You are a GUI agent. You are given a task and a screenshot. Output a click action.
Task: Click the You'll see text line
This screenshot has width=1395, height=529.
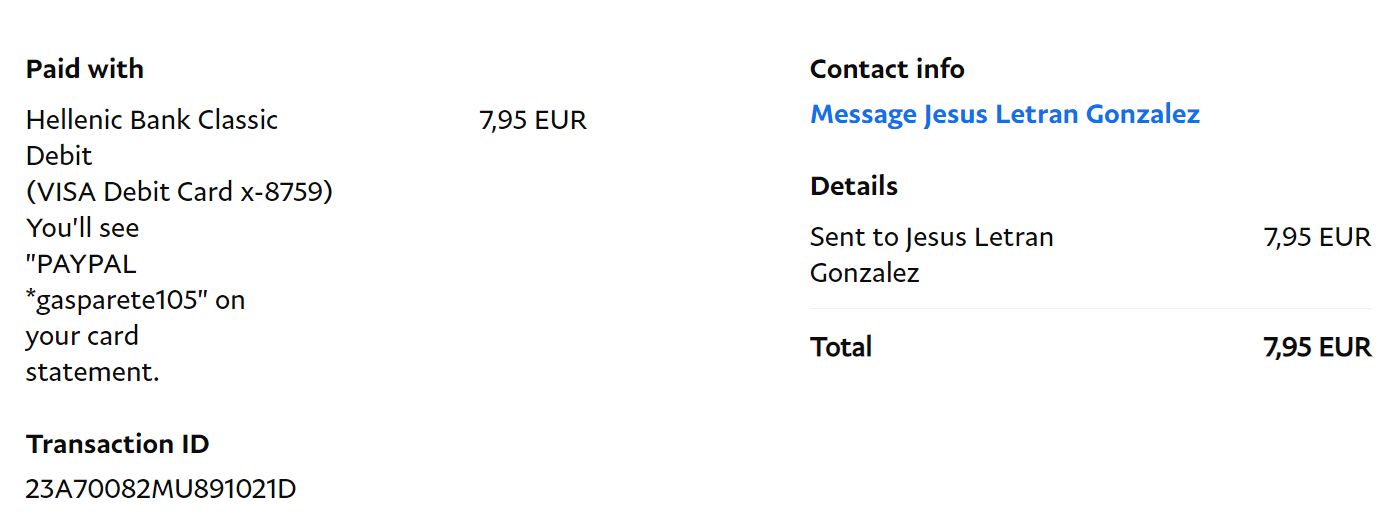tap(83, 228)
